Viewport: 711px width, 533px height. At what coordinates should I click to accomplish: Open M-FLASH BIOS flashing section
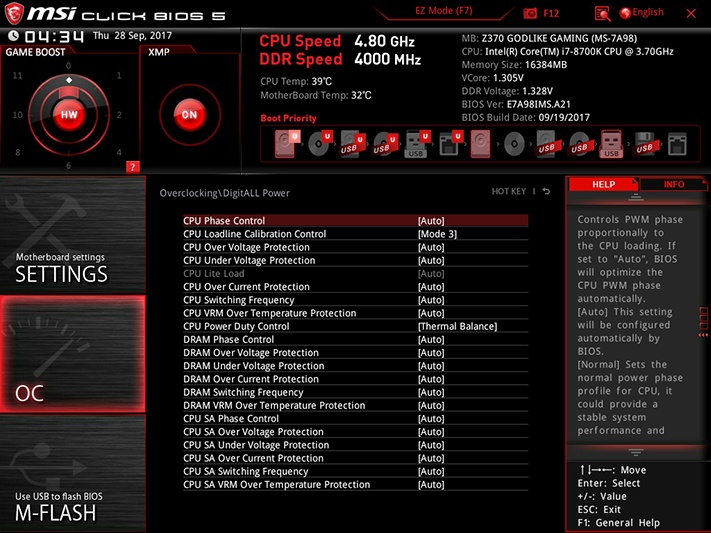click(x=73, y=474)
